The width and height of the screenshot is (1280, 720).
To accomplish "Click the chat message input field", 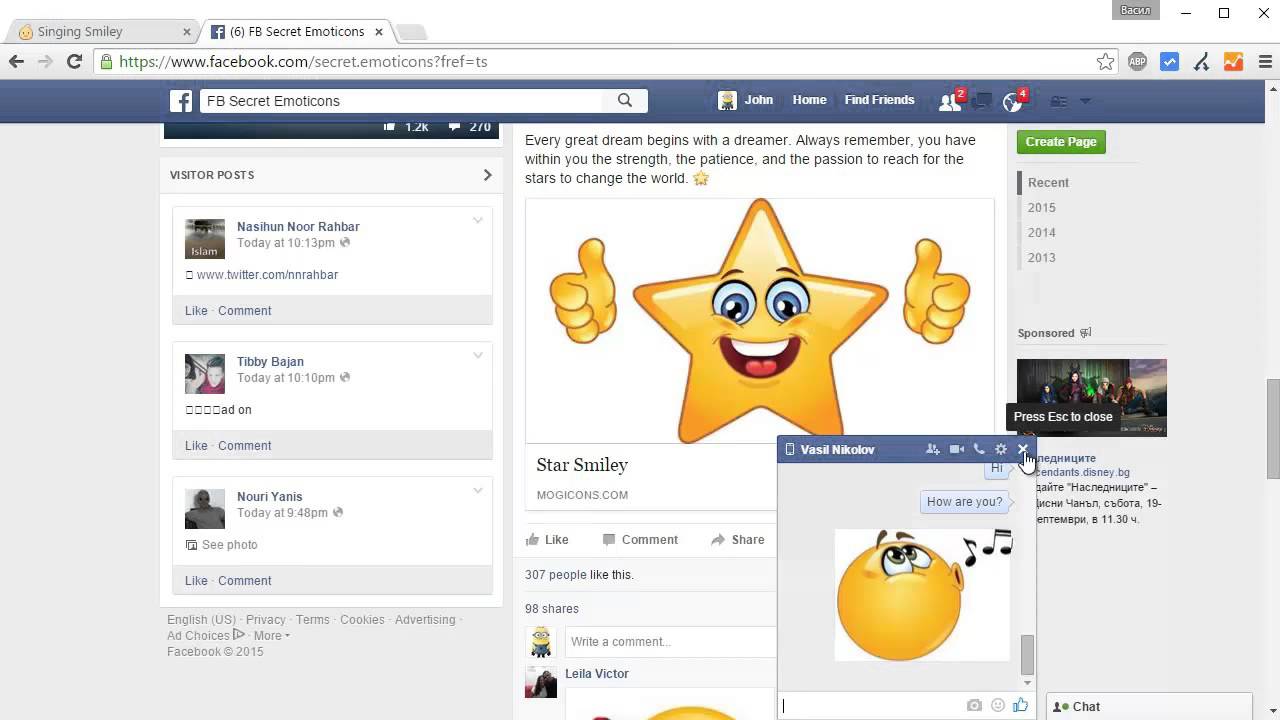I will tap(870, 706).
